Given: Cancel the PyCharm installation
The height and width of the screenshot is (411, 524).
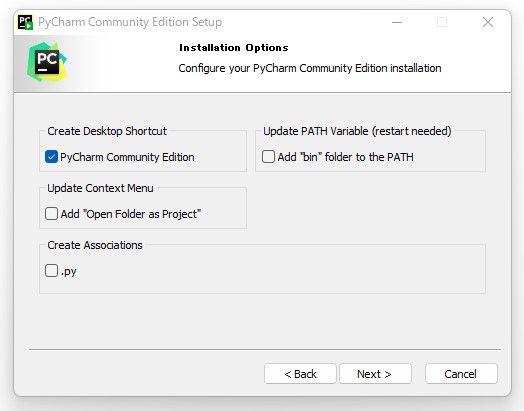Looking at the screenshot, I should tap(461, 374).
